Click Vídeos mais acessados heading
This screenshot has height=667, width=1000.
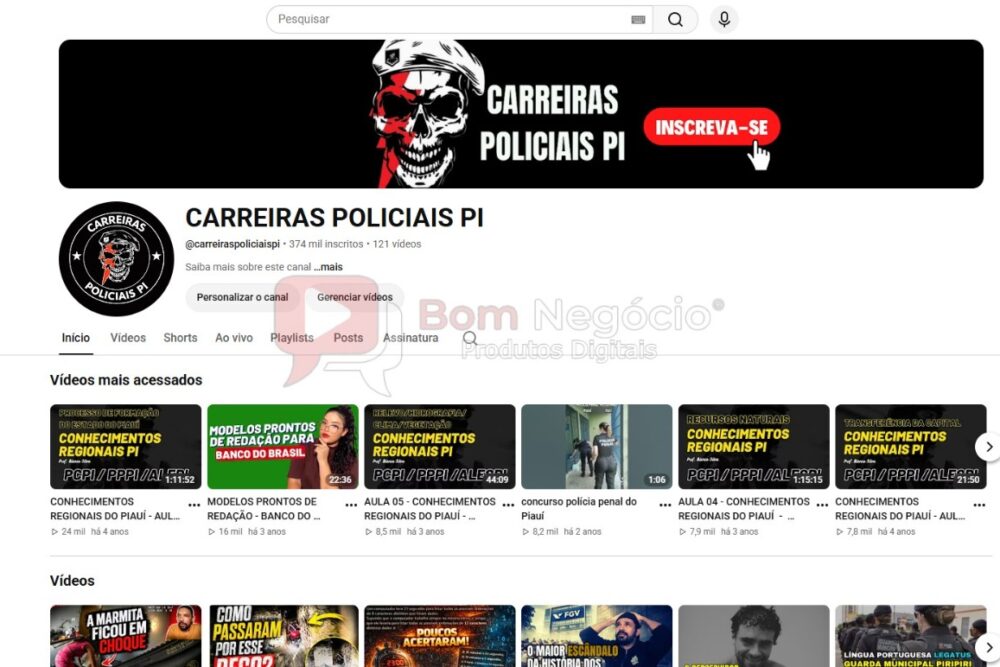126,380
